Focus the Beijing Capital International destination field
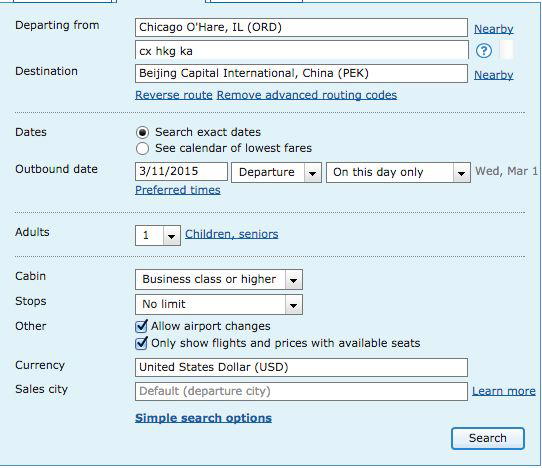Screen dimensions: 542x468 pyautogui.click(x=301, y=74)
